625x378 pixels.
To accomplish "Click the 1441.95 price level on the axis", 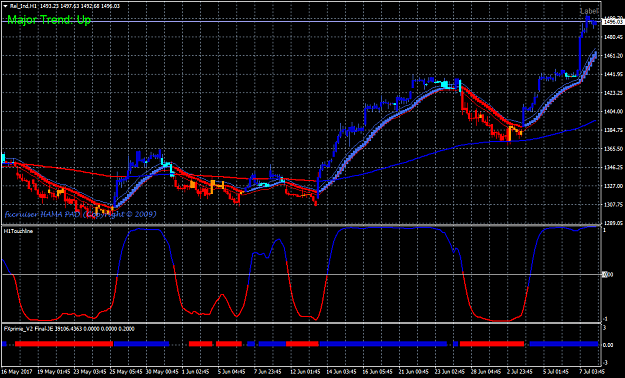I will [x=613, y=74].
